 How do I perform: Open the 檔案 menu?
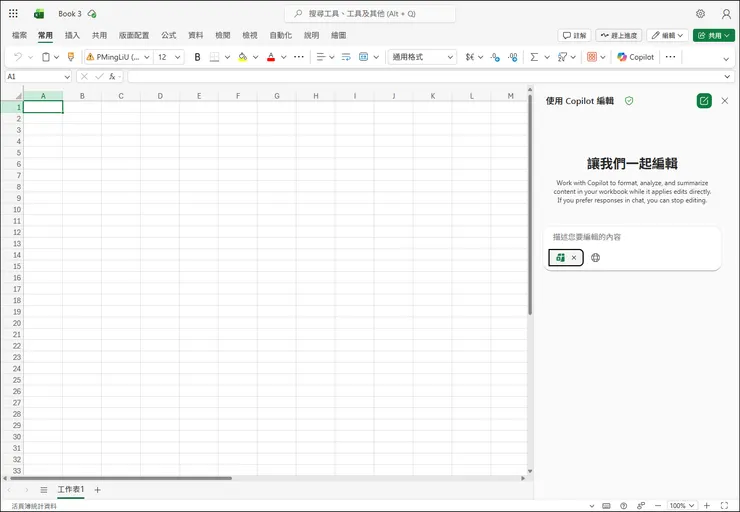(x=19, y=35)
